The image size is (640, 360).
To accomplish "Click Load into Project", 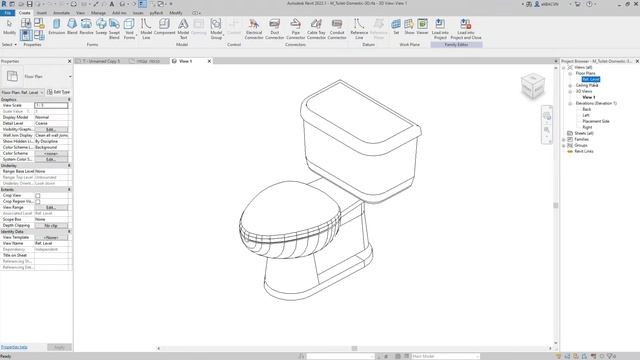I will click(x=440, y=29).
